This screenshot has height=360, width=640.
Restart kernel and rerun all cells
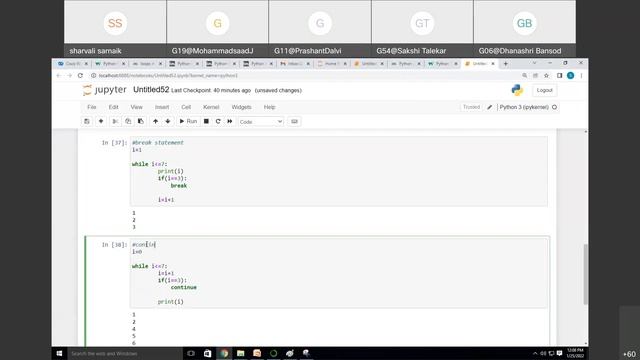tap(230, 121)
